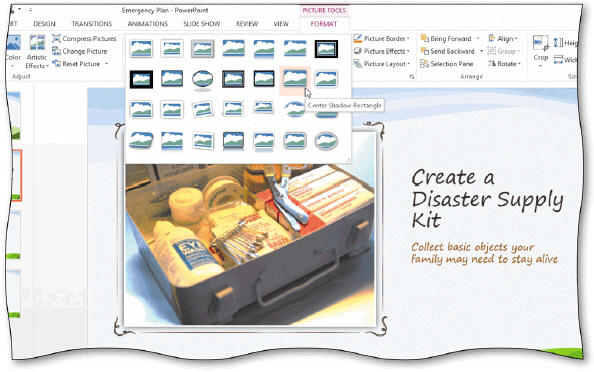Click the Reset Picture button
The width and height of the screenshot is (594, 372).
pos(76,64)
